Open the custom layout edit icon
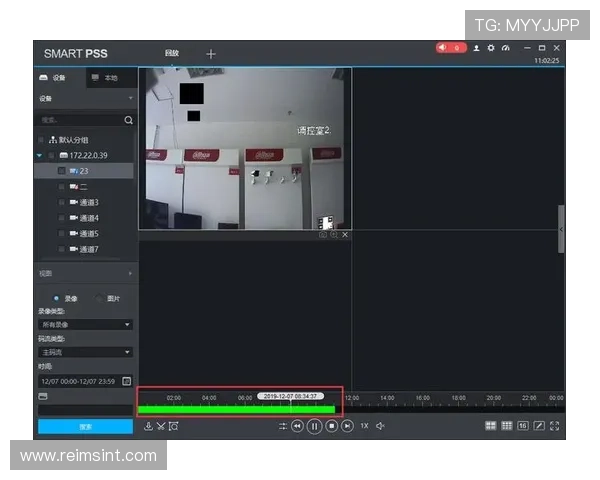 pyautogui.click(x=539, y=426)
